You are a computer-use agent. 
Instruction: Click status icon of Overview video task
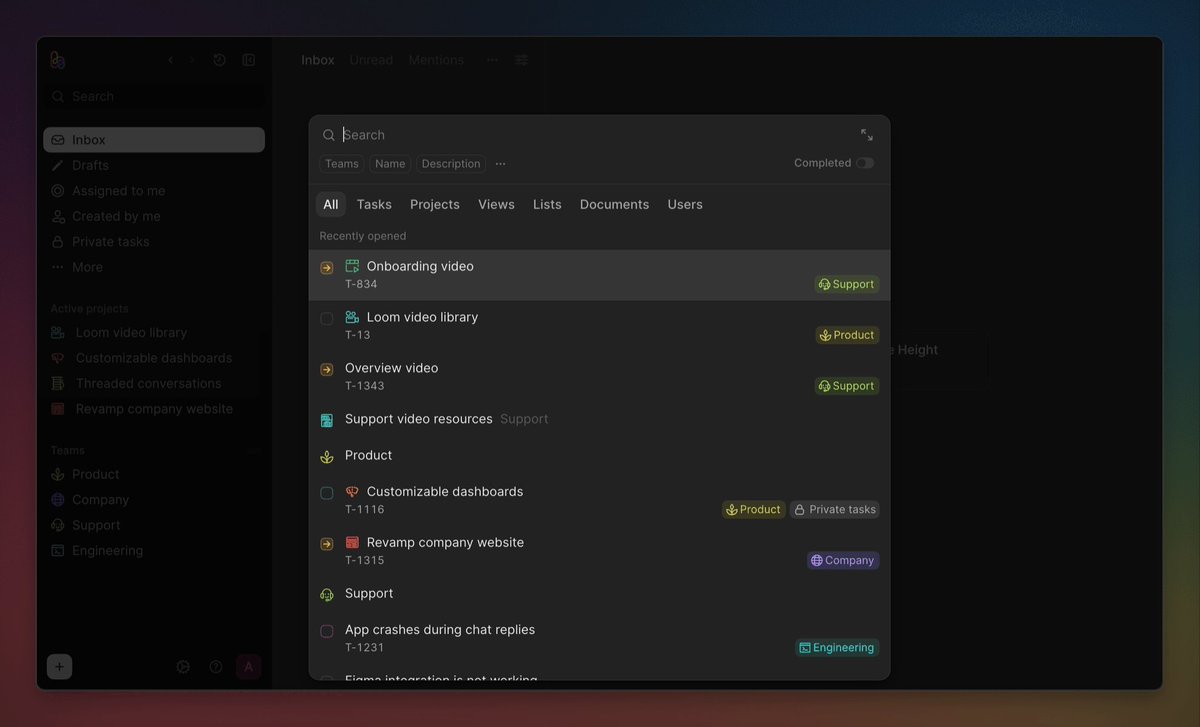click(x=327, y=370)
